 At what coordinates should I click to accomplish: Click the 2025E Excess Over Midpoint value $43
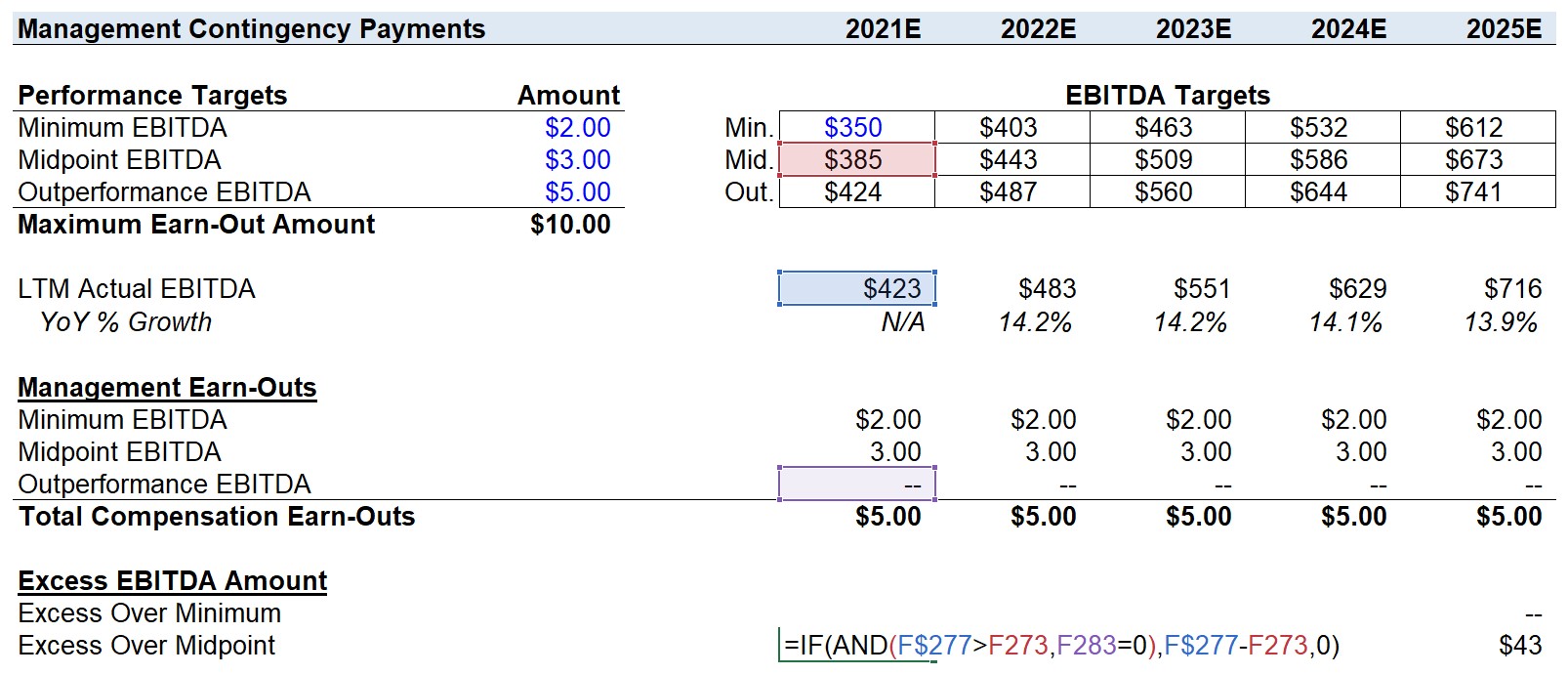[x=1519, y=646]
